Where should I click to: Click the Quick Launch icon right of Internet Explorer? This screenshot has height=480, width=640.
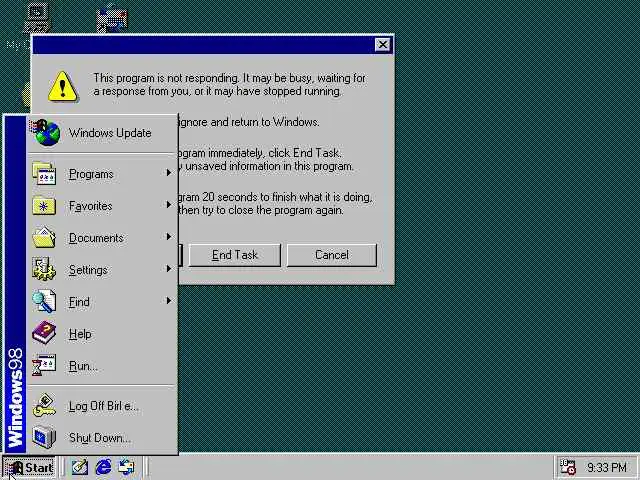click(x=126, y=467)
